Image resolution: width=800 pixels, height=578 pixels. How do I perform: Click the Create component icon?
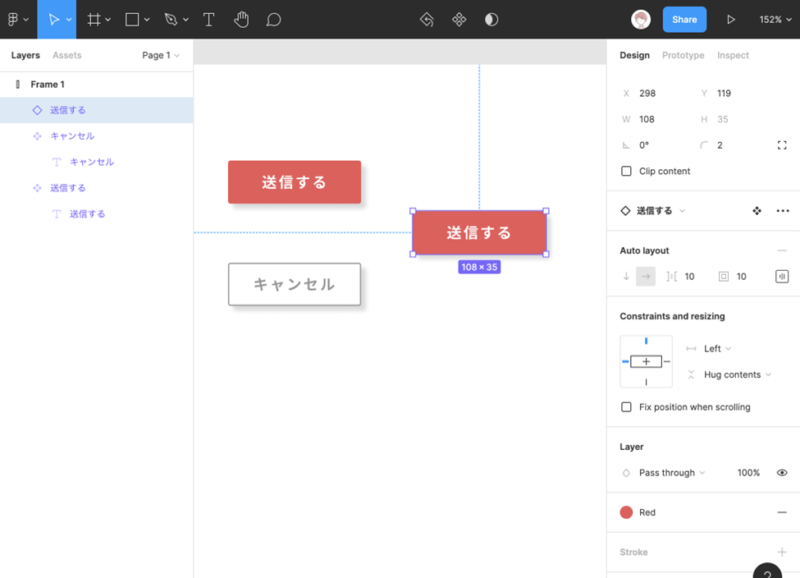pyautogui.click(x=459, y=19)
